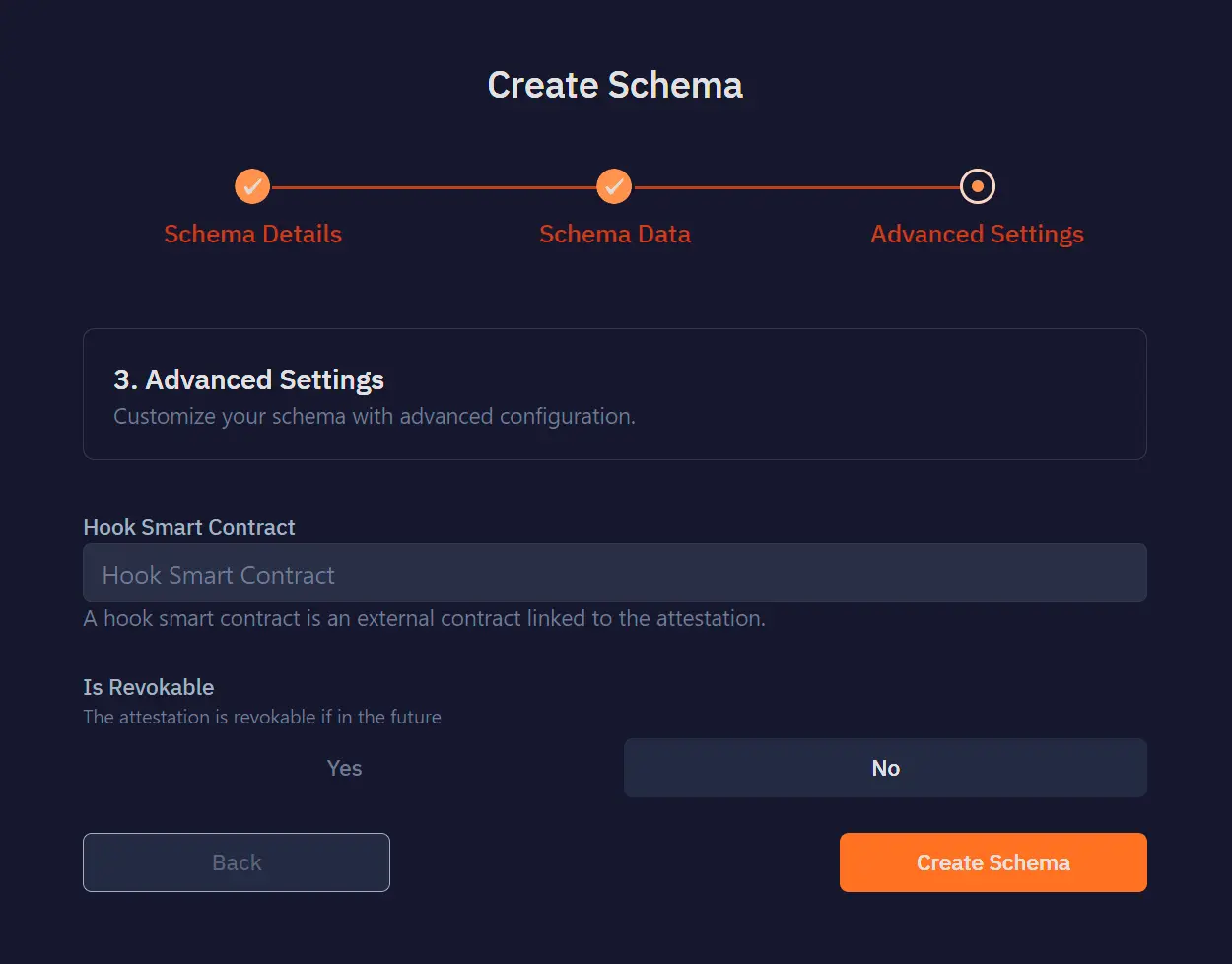Click the "3. Advanced Settings" heading

249,380
